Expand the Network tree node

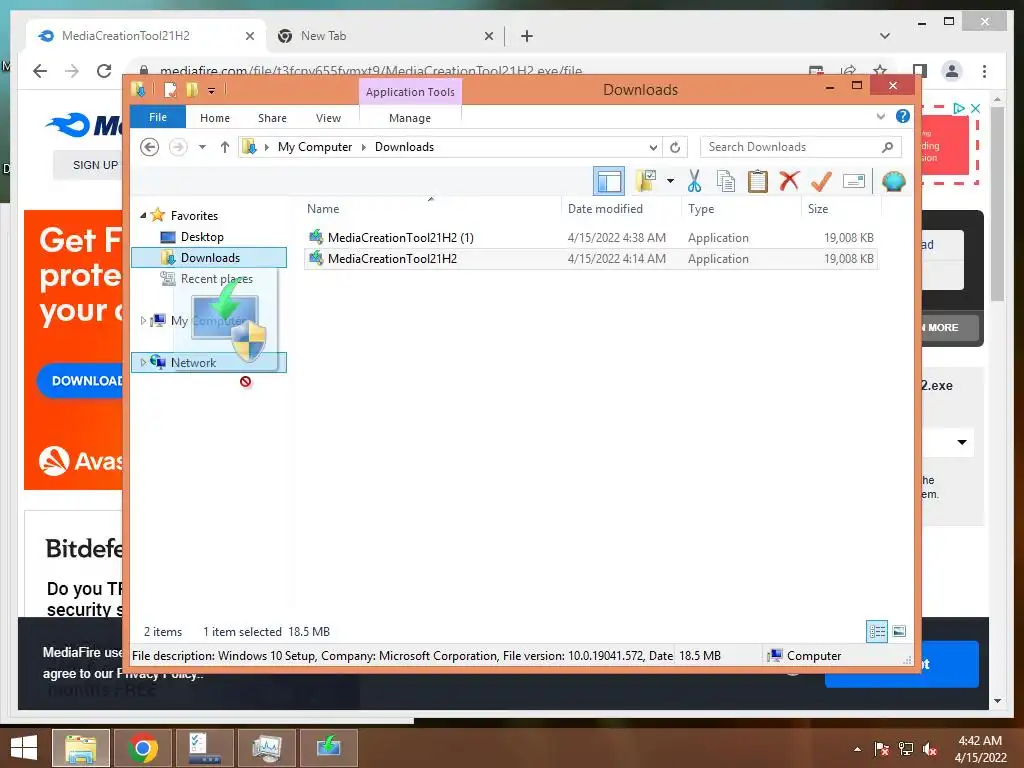(144, 362)
